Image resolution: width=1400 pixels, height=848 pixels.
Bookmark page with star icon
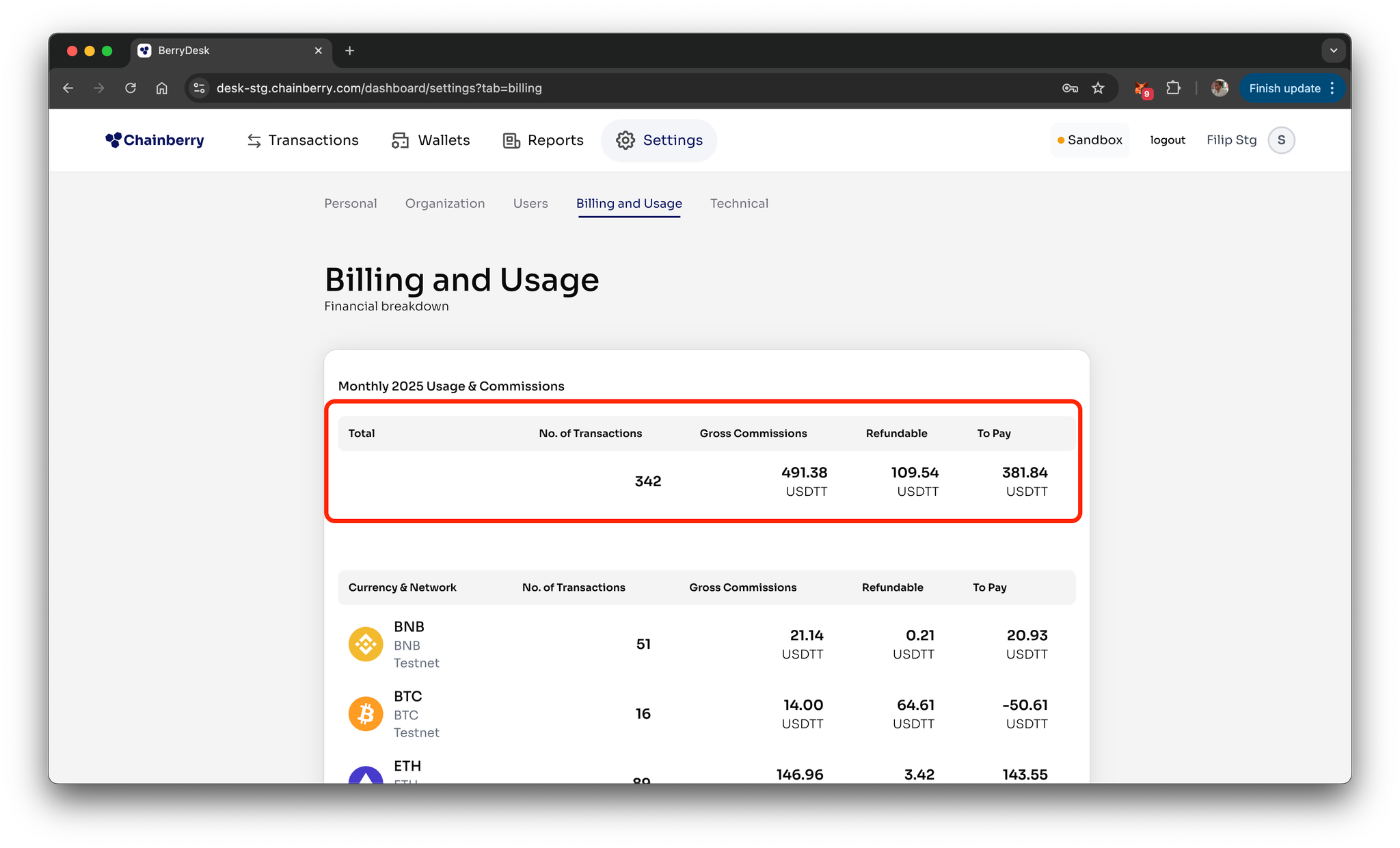[1098, 88]
